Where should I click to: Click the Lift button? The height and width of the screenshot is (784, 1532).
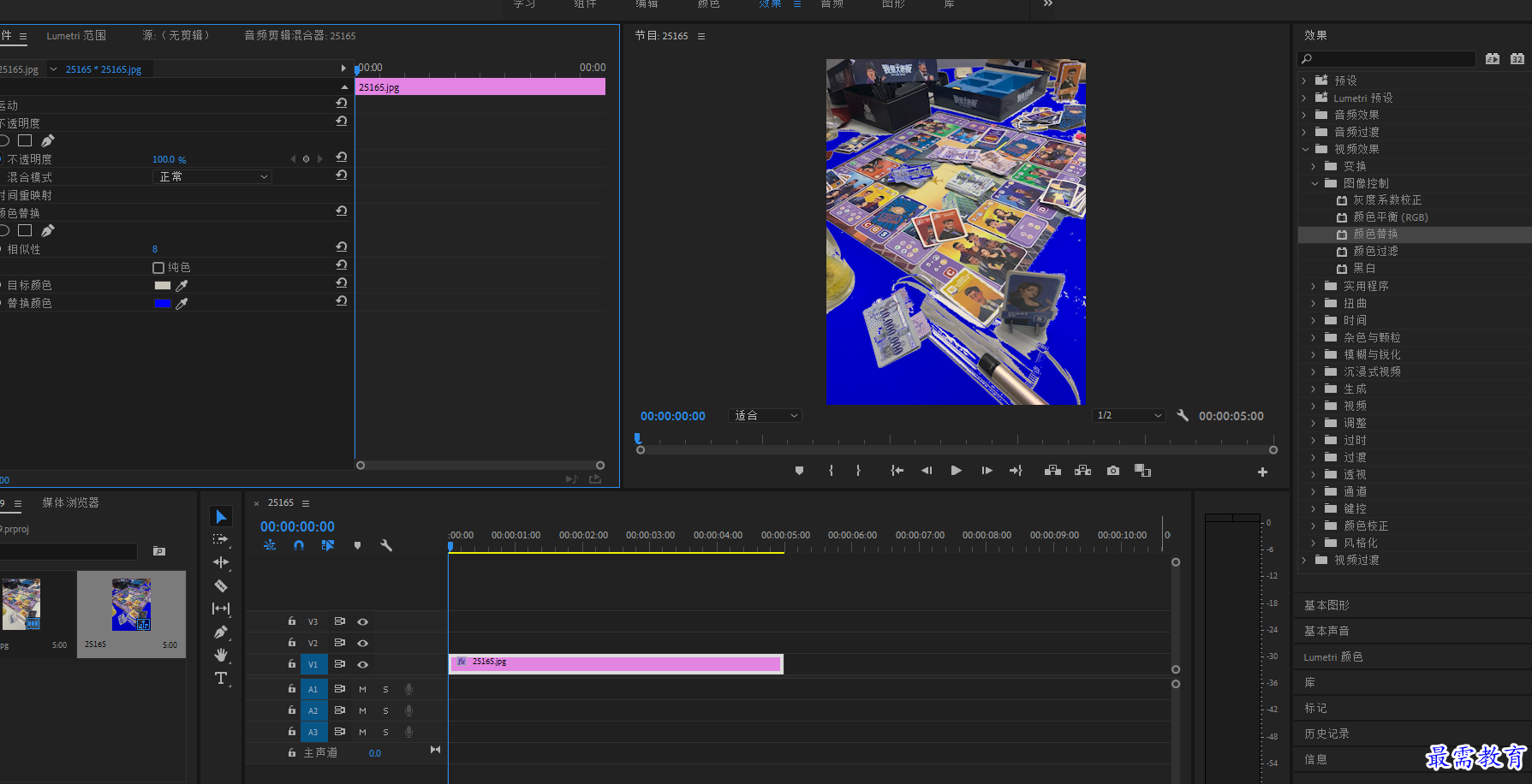pyautogui.click(x=1053, y=471)
